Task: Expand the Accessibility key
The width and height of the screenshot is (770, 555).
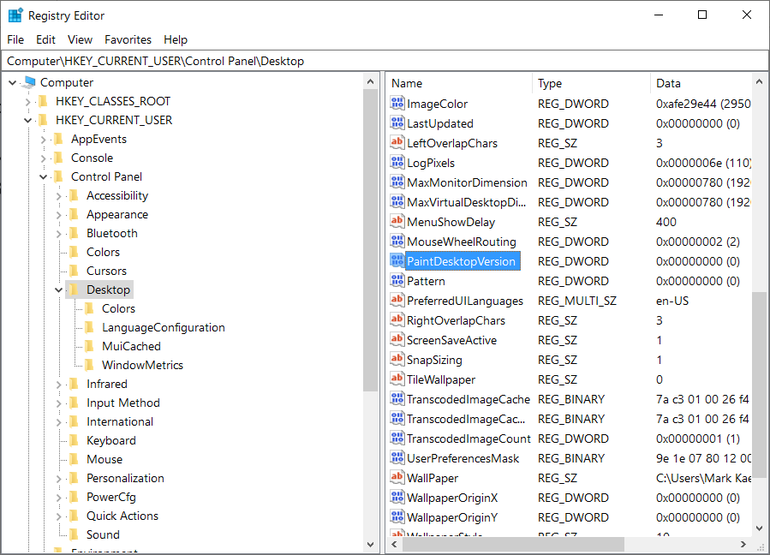Action: click(x=58, y=196)
